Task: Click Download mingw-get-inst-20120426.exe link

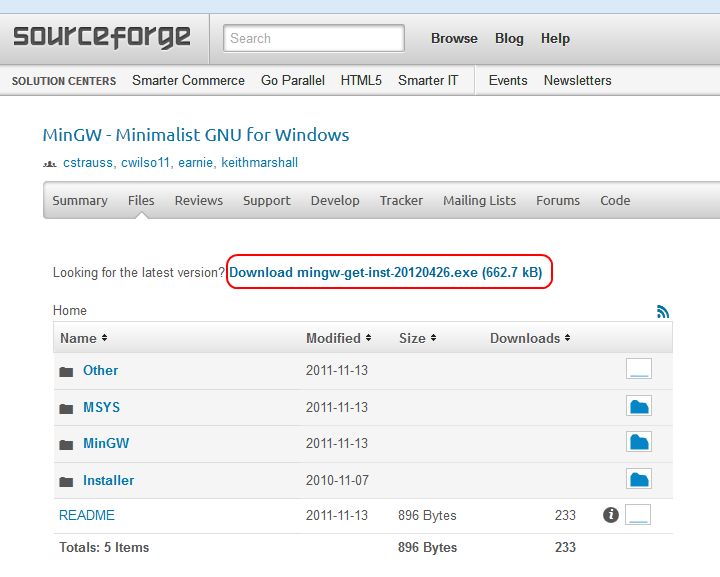Action: (386, 272)
